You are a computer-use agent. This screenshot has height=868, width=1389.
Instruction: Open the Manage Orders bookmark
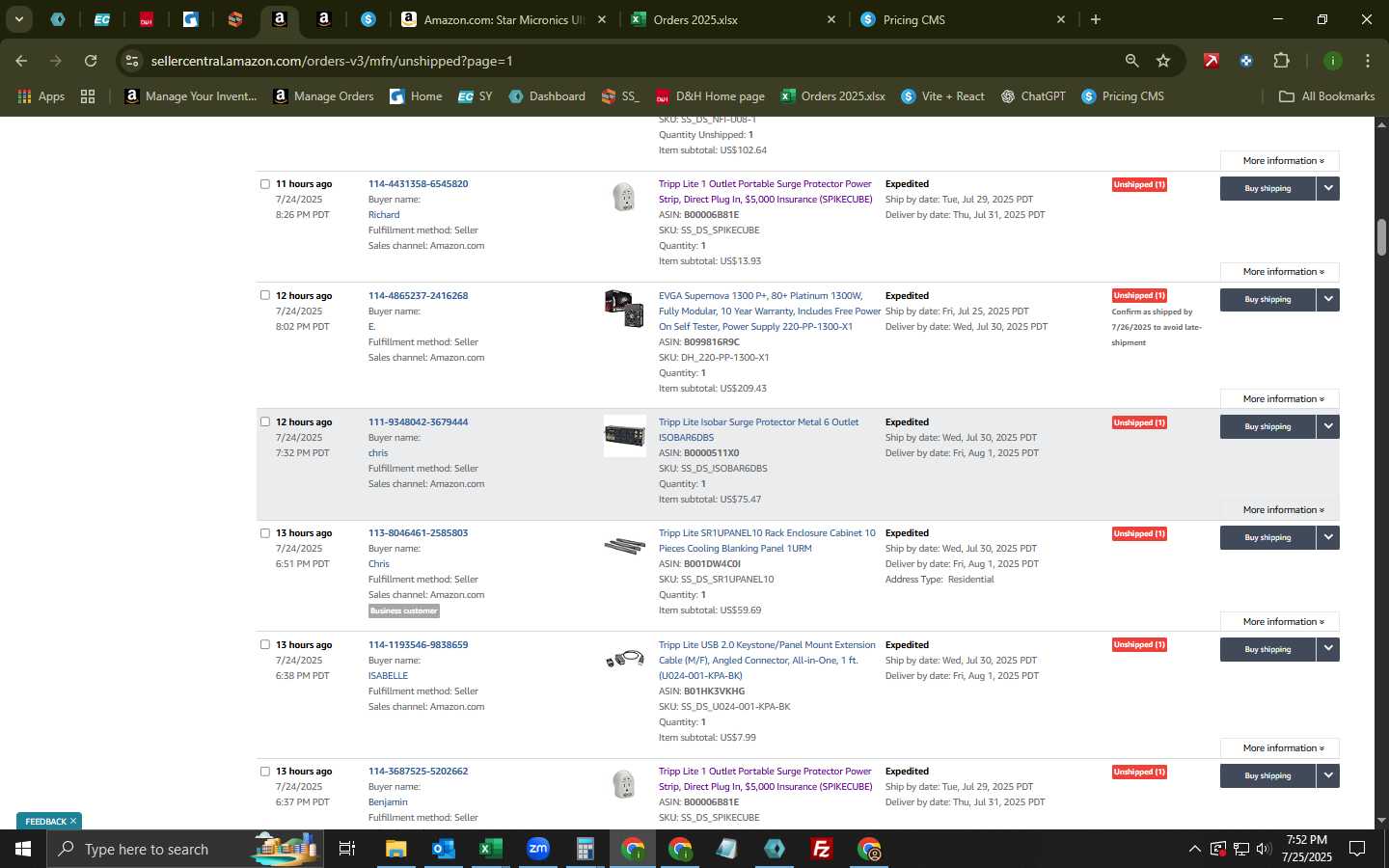tap(323, 96)
